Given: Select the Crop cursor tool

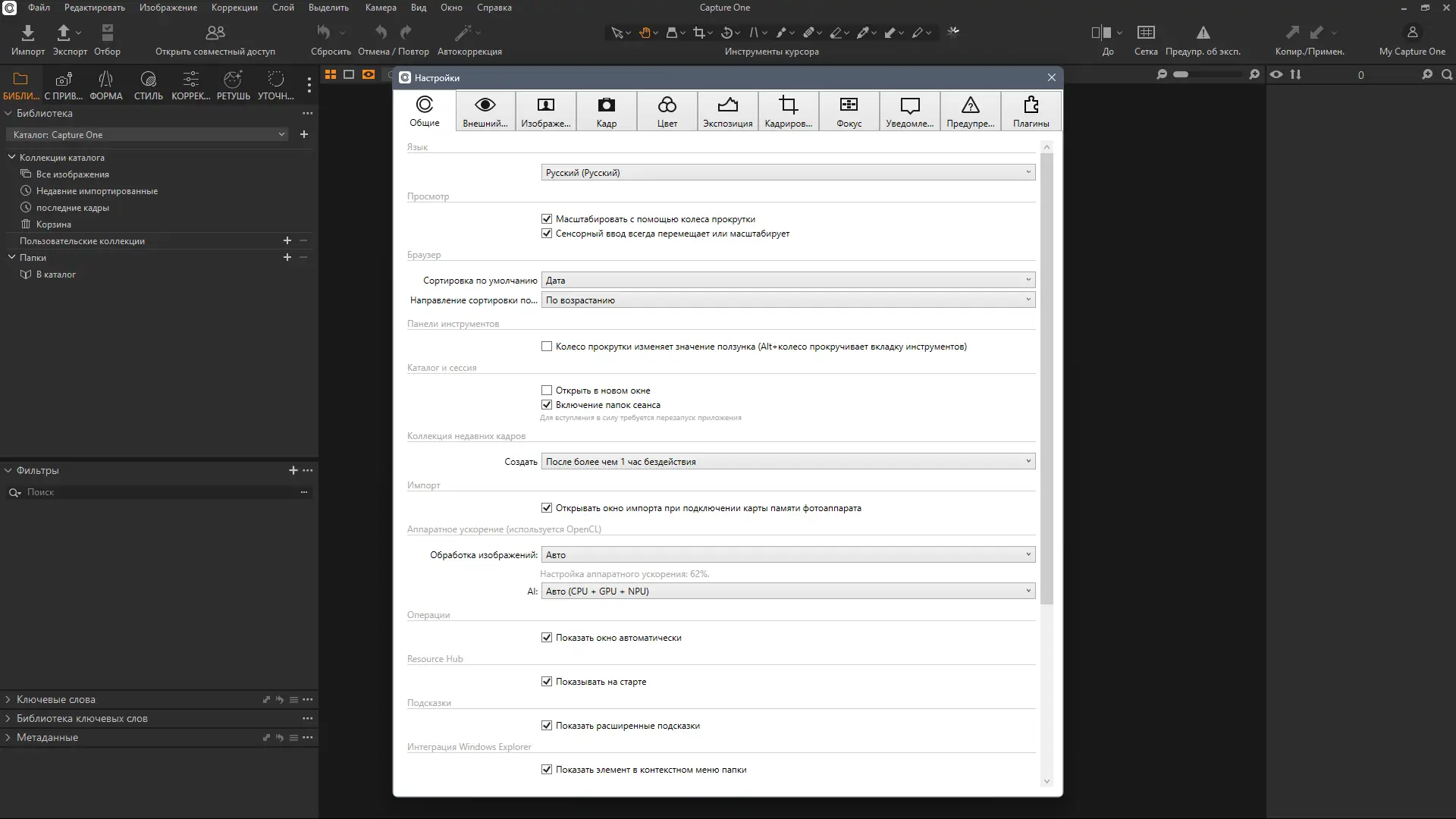Looking at the screenshot, I should [698, 33].
